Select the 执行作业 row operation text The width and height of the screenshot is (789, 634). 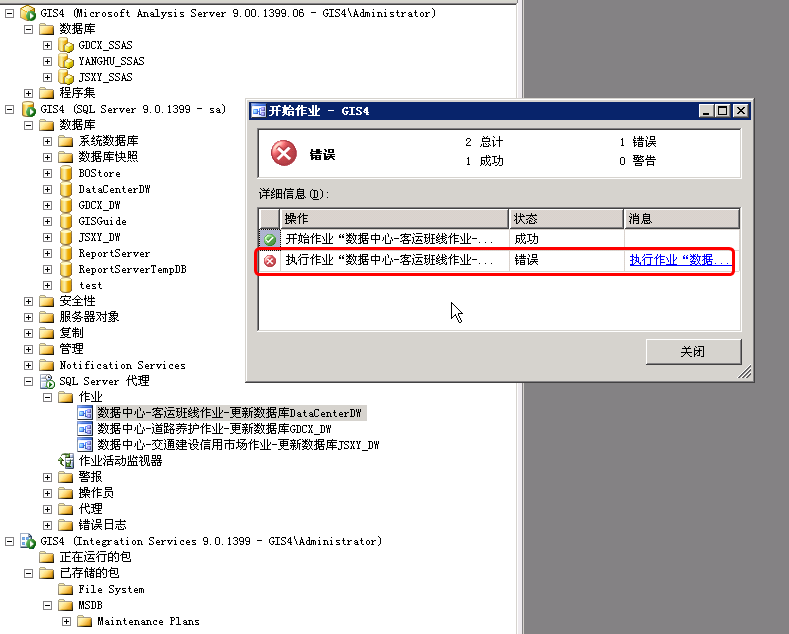click(x=389, y=260)
